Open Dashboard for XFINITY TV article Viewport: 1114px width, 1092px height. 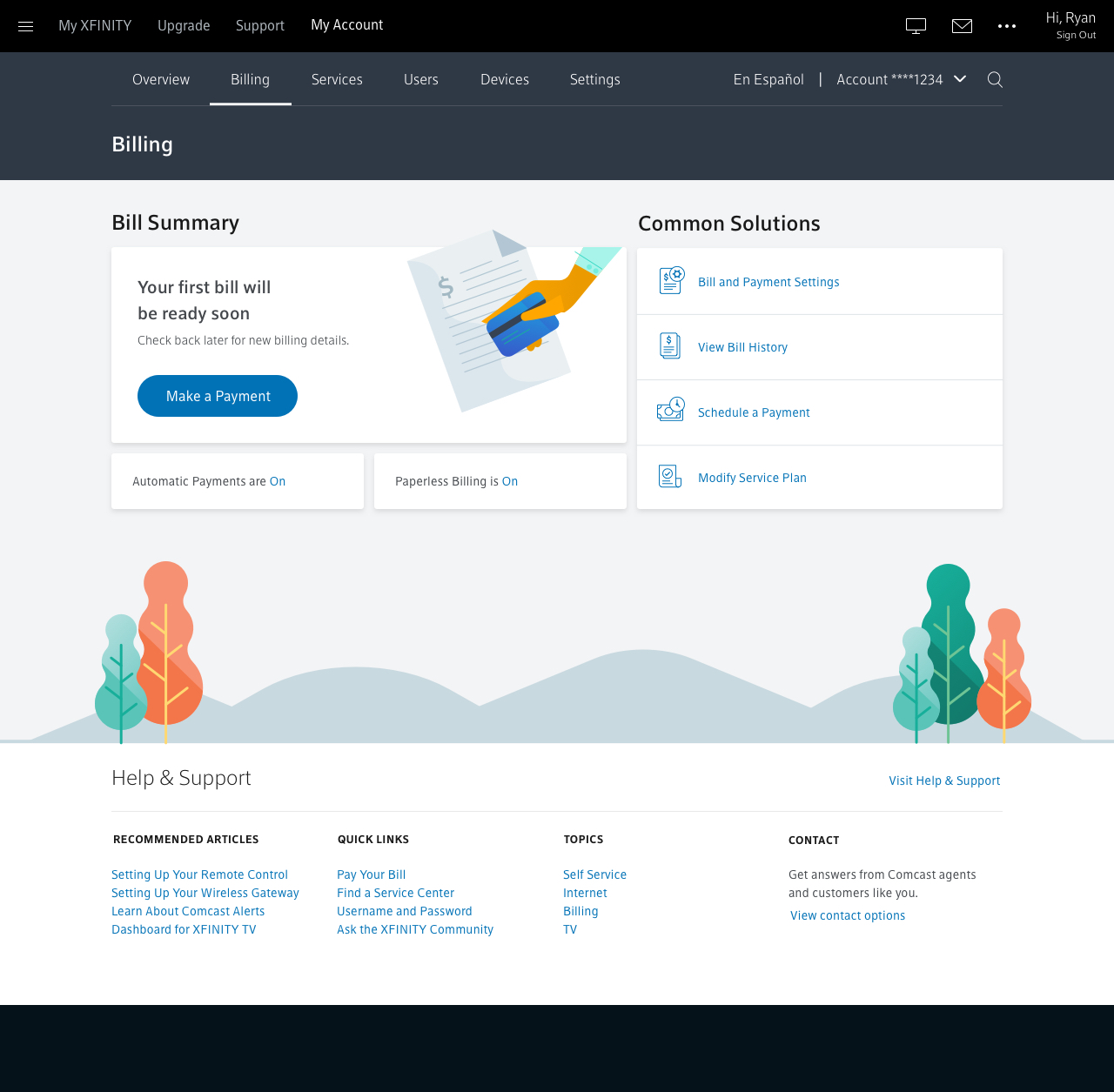(x=184, y=929)
